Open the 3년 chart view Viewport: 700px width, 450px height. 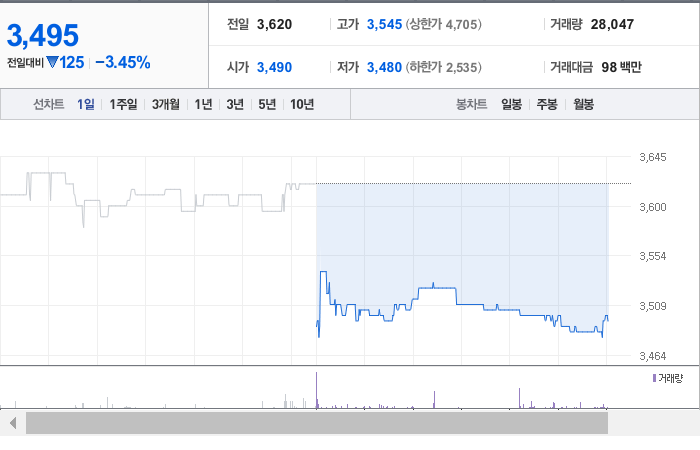235,104
